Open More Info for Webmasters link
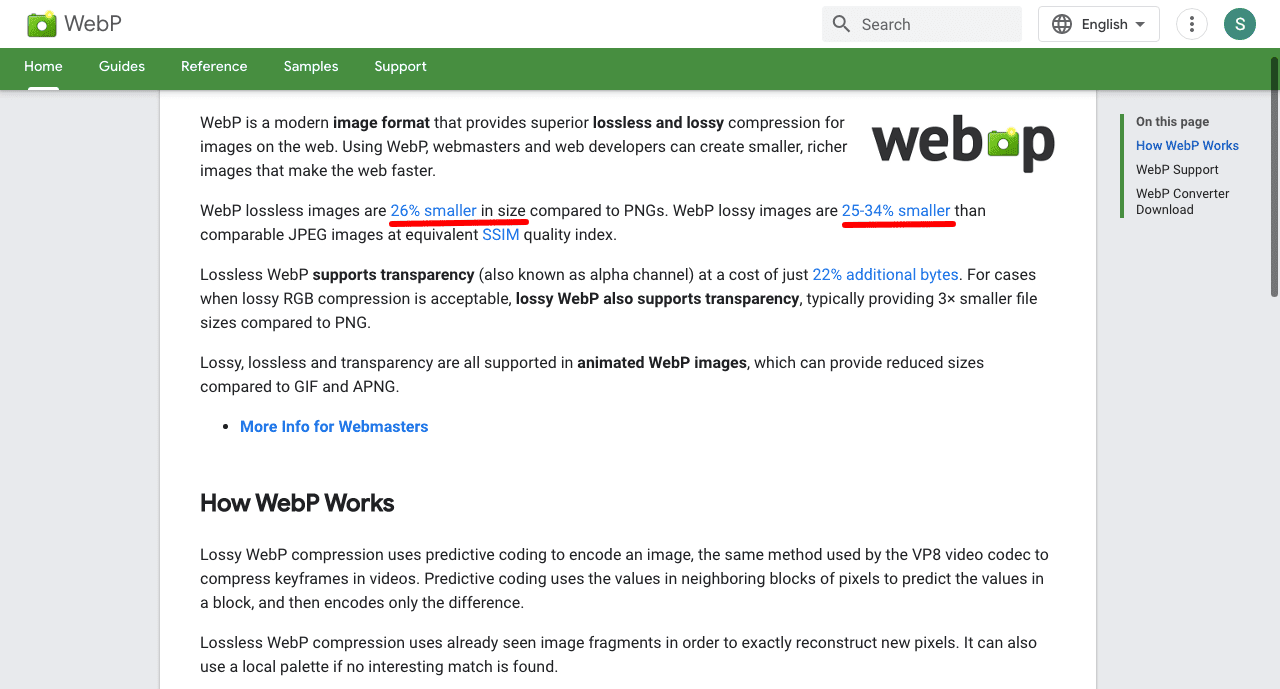 coord(334,427)
